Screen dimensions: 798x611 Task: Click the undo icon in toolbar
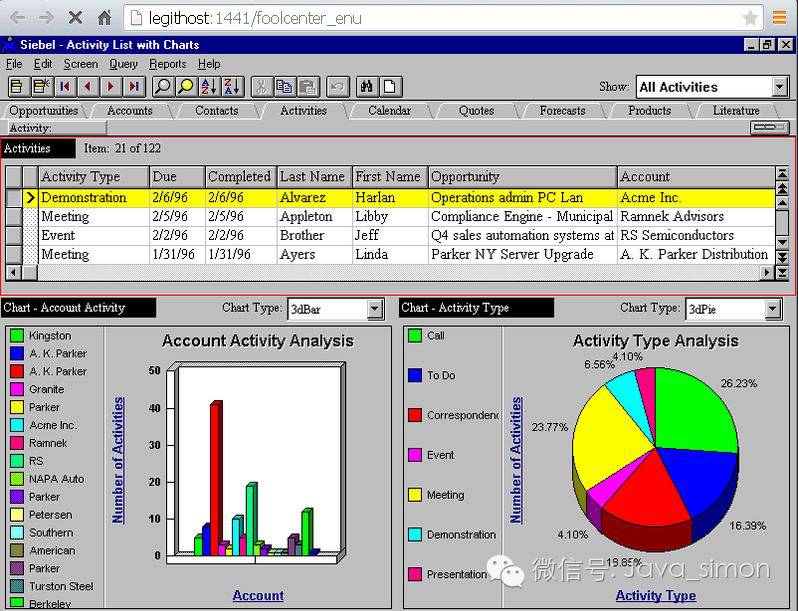tap(337, 87)
